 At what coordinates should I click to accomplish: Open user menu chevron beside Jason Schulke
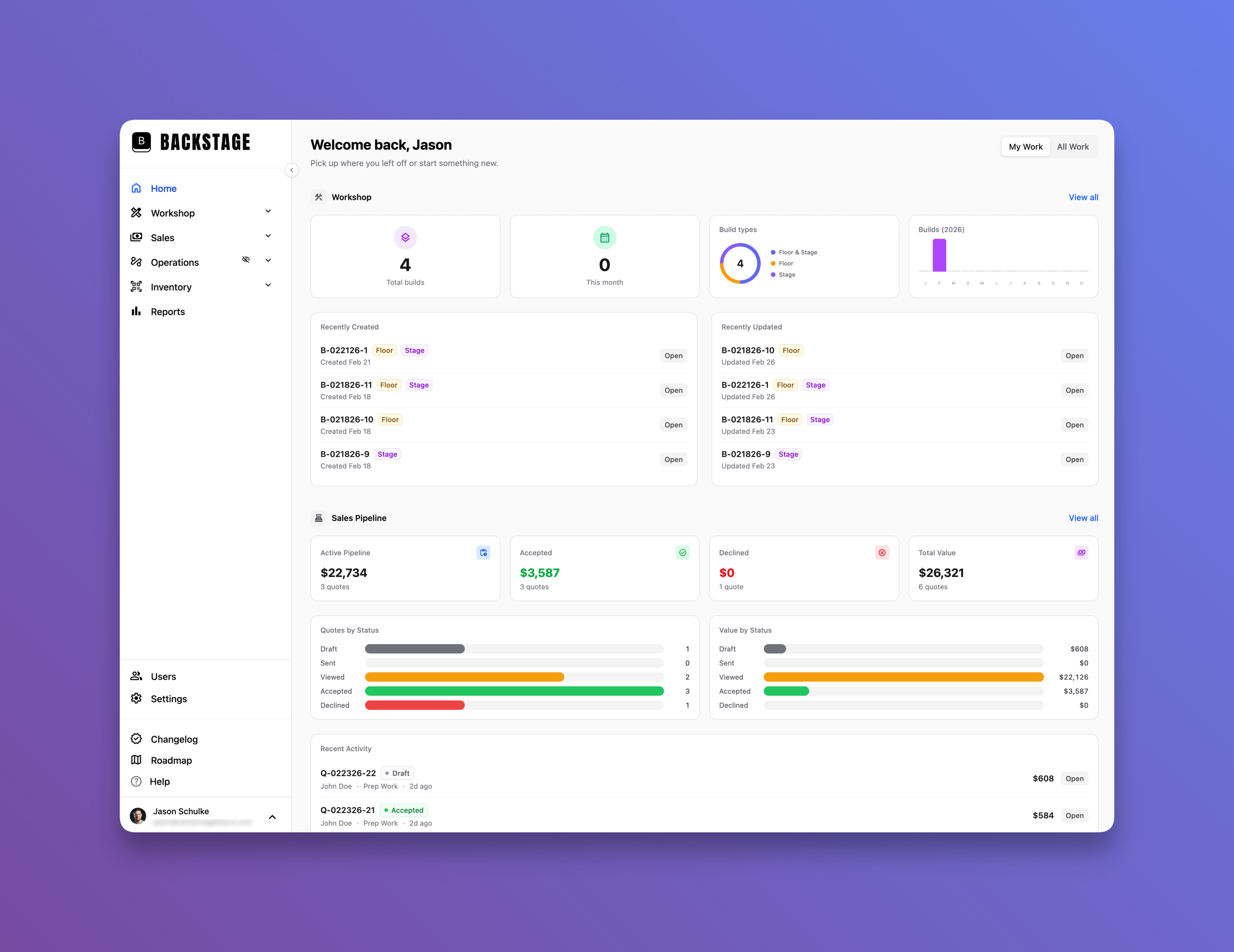[x=272, y=817]
